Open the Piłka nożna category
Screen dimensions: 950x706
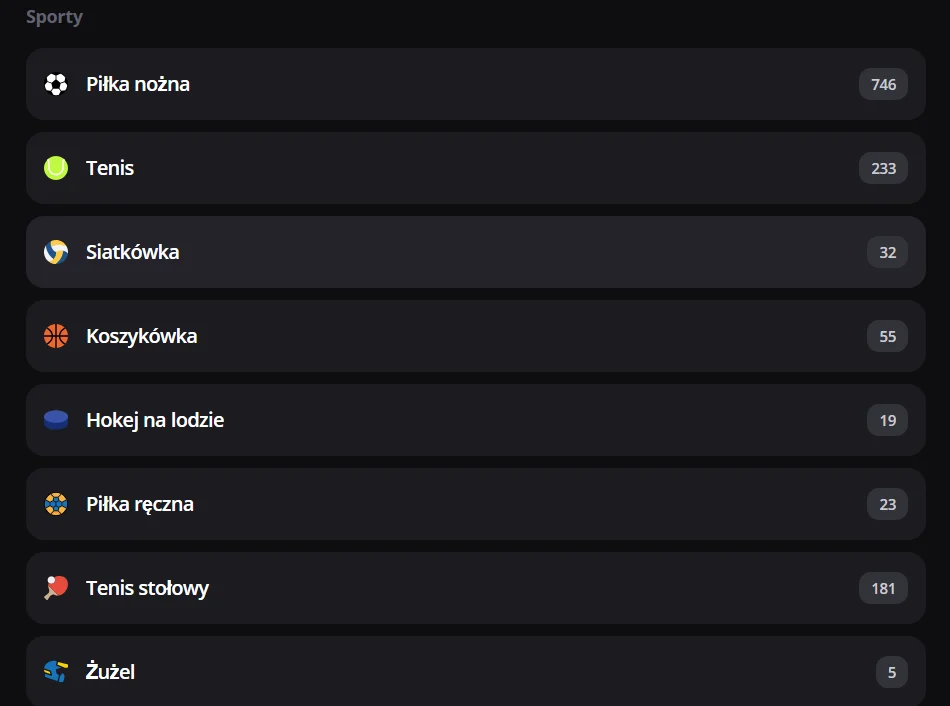[138, 84]
